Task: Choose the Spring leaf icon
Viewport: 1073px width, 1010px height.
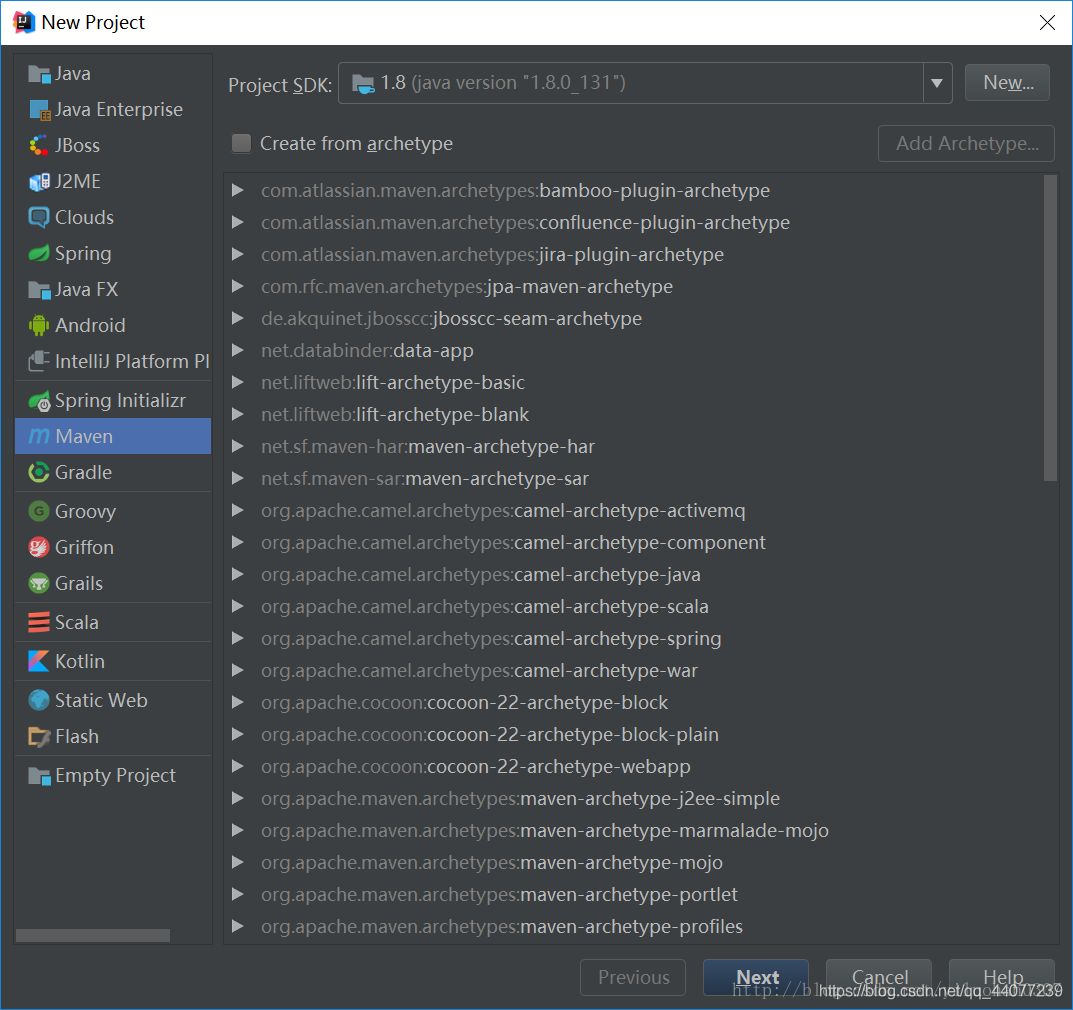Action: pos(39,254)
